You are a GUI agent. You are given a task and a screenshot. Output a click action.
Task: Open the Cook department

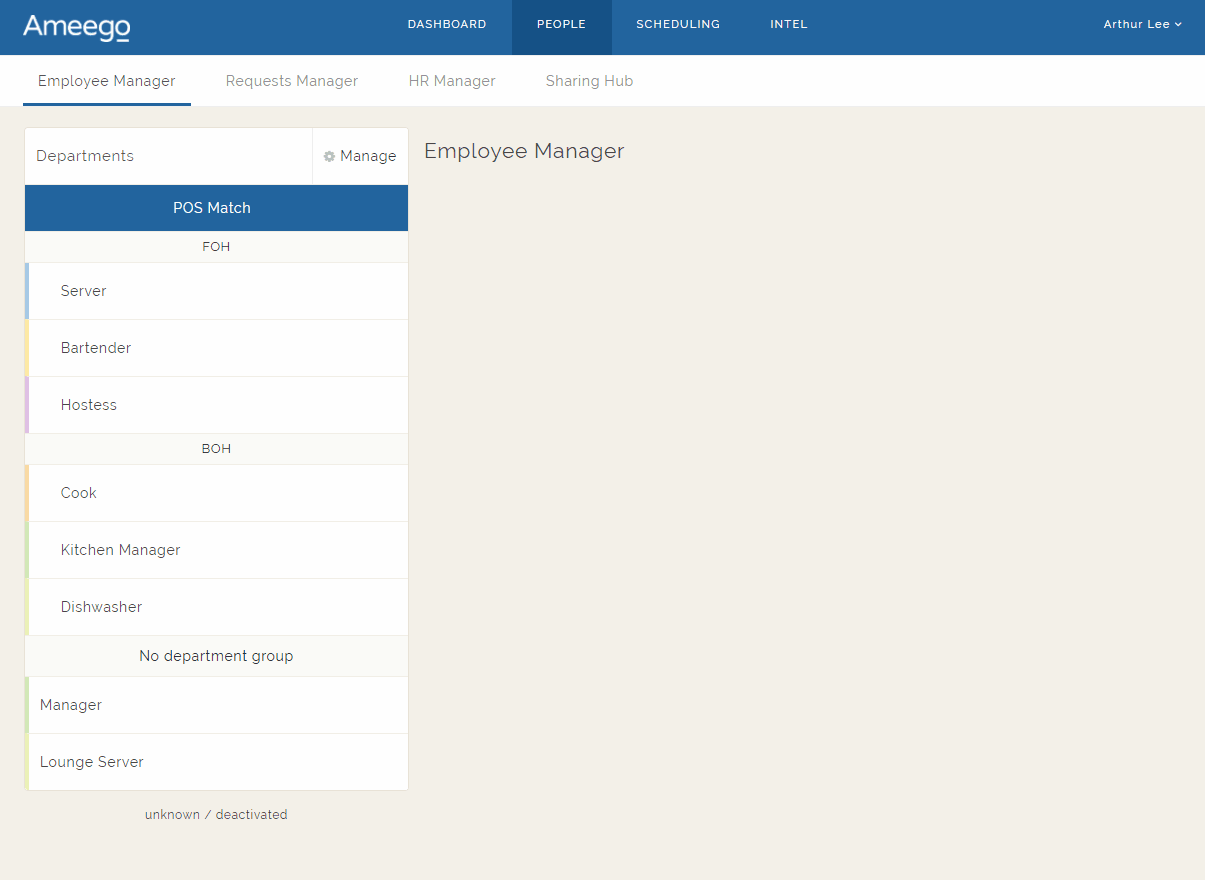point(79,493)
